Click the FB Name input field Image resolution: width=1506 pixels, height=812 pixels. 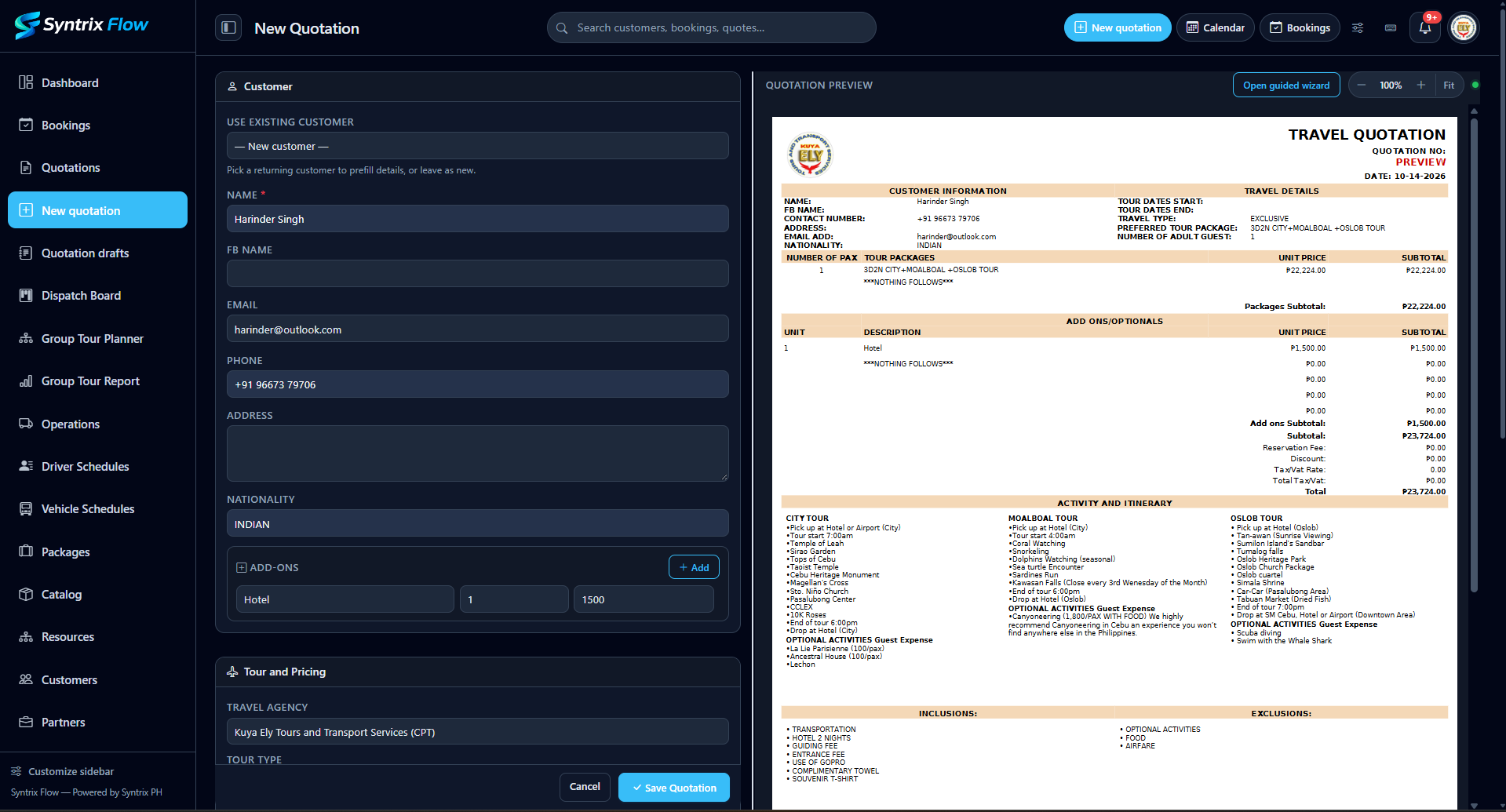(x=477, y=274)
